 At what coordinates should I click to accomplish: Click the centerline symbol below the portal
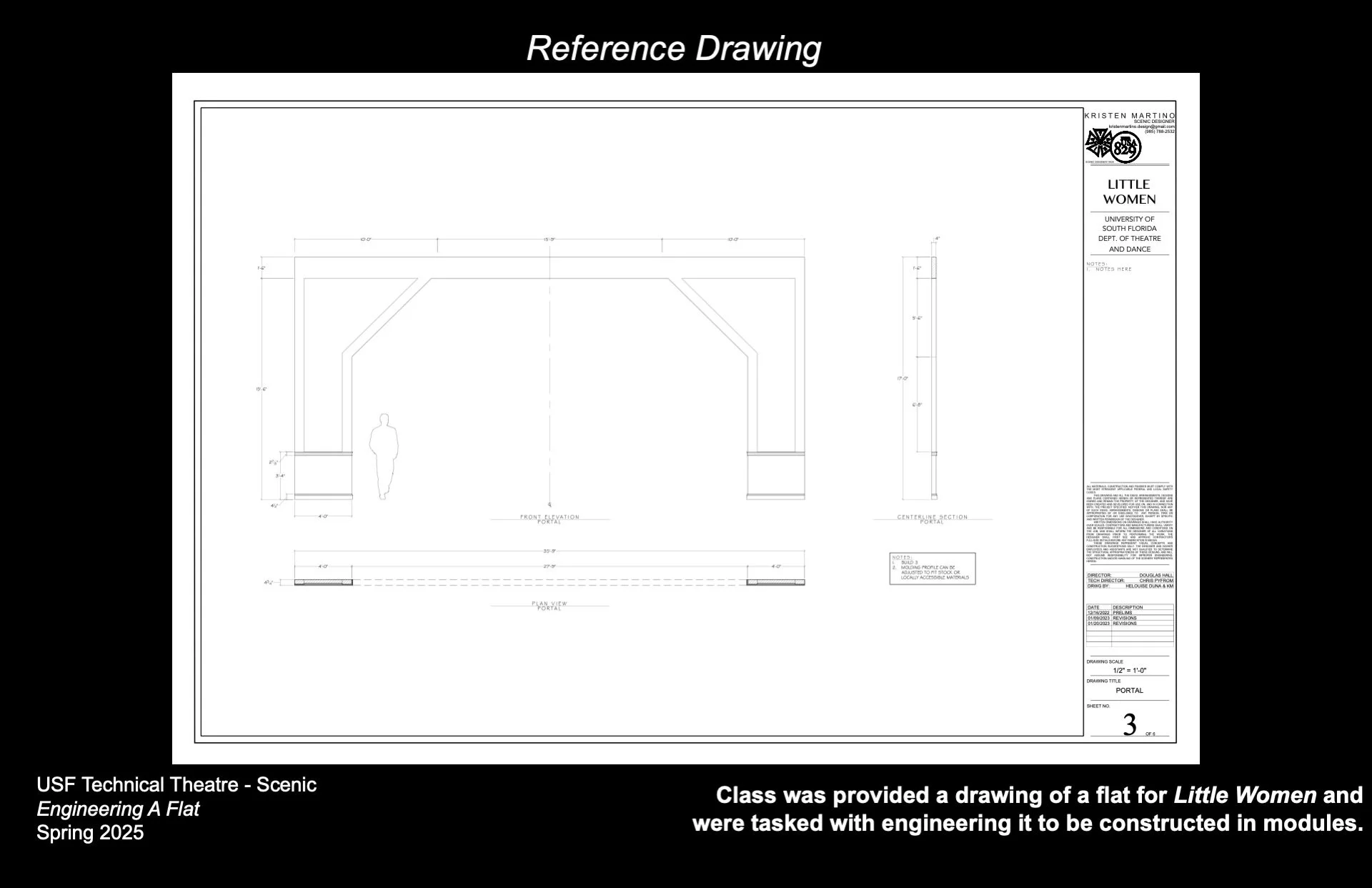pyautogui.click(x=550, y=505)
